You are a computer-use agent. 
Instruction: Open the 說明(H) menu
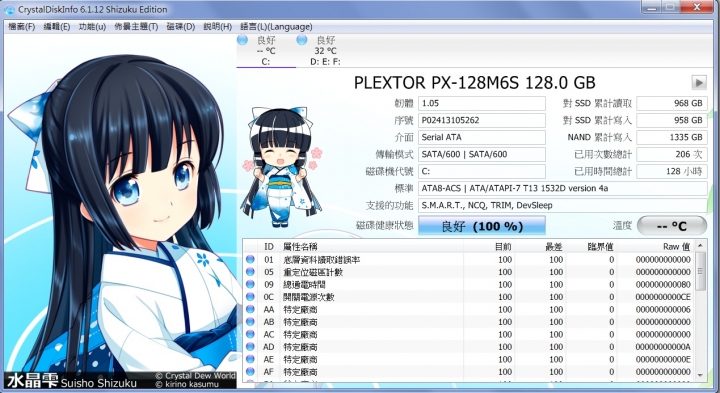(217, 27)
